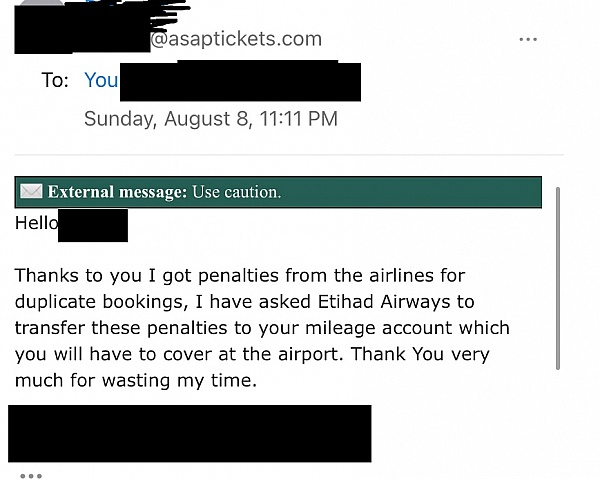This screenshot has width=600, height=479.
Task: Click the redacted recipient address after You
Action: (238, 80)
